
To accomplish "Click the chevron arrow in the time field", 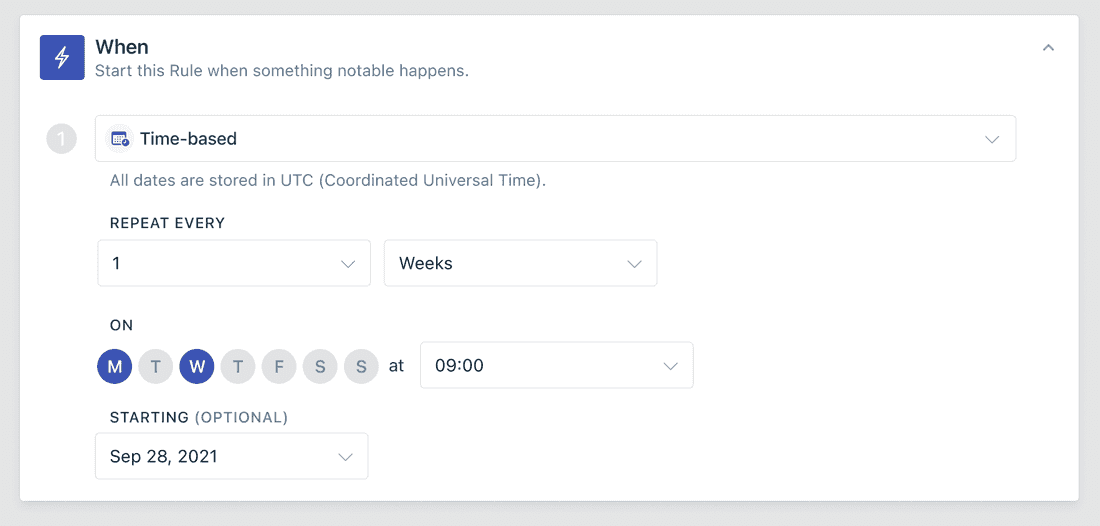I will (671, 366).
